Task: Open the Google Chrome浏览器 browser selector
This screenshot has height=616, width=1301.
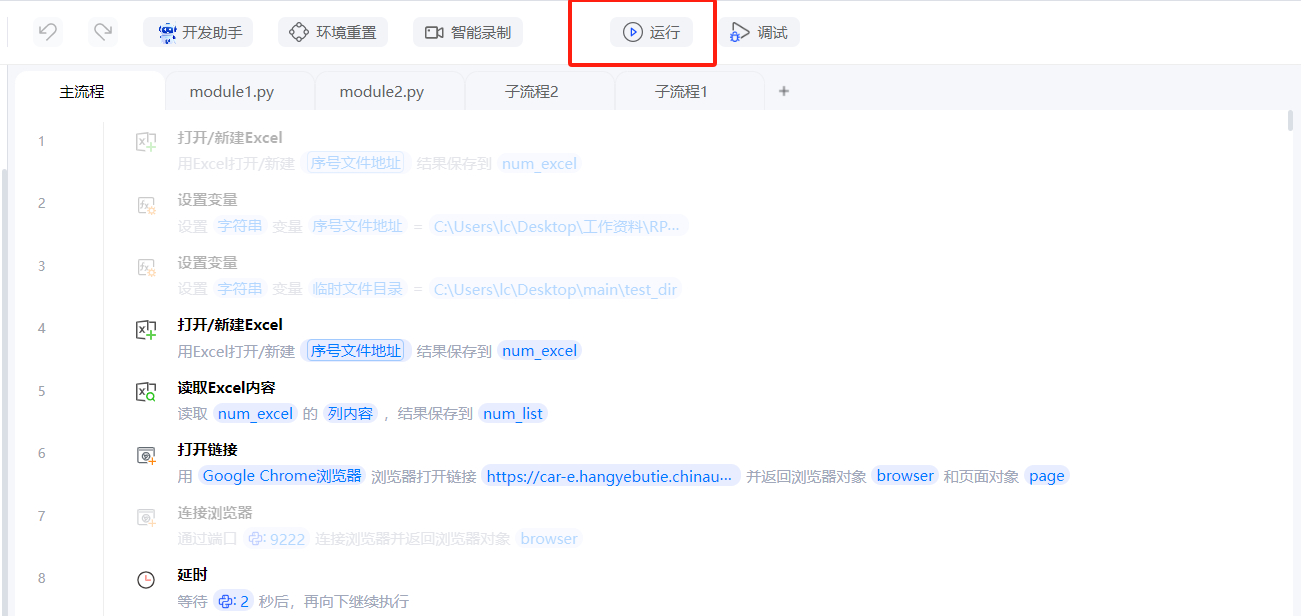Action: pyautogui.click(x=282, y=476)
